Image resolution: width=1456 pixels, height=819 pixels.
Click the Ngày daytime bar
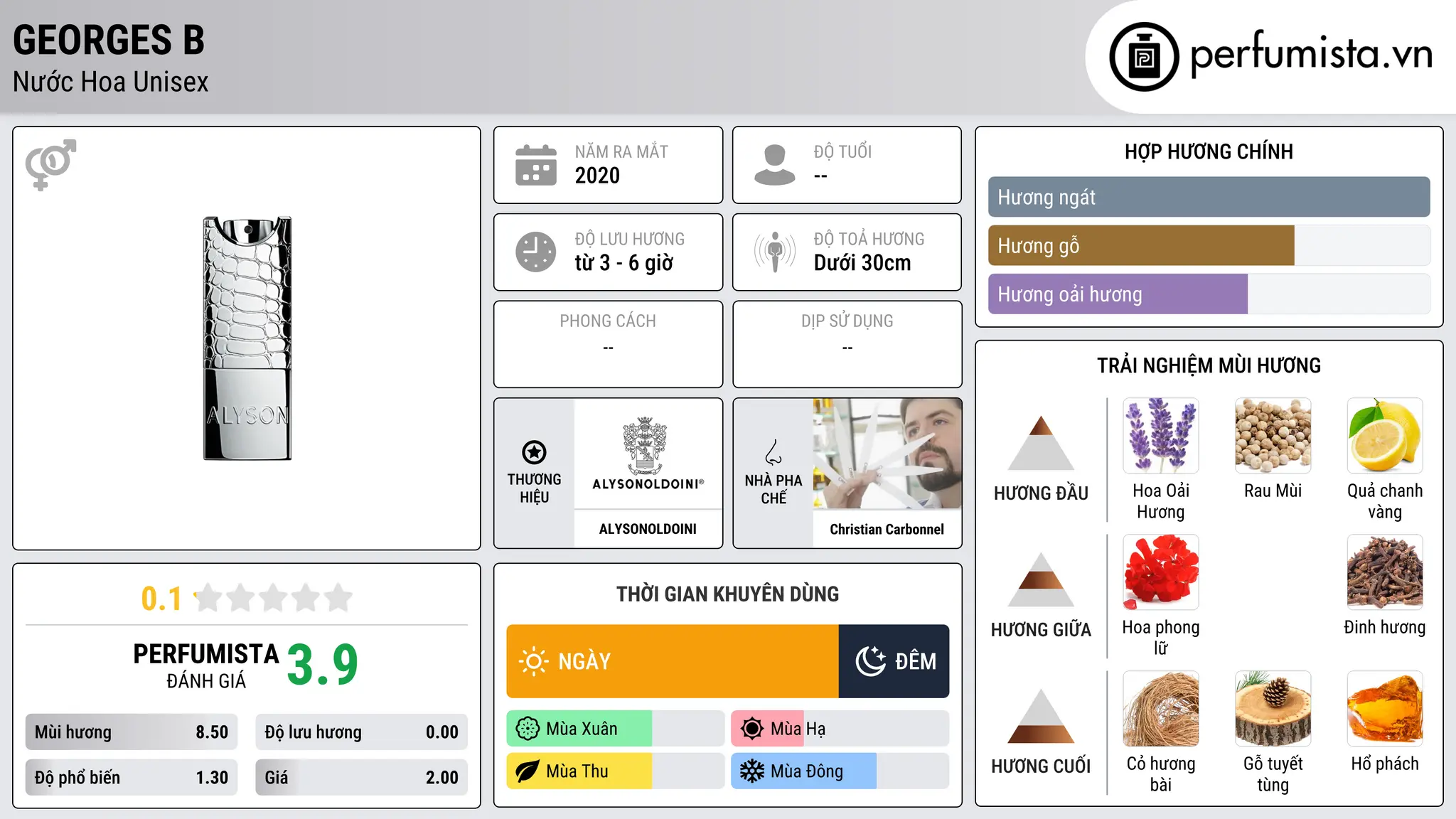click(673, 661)
